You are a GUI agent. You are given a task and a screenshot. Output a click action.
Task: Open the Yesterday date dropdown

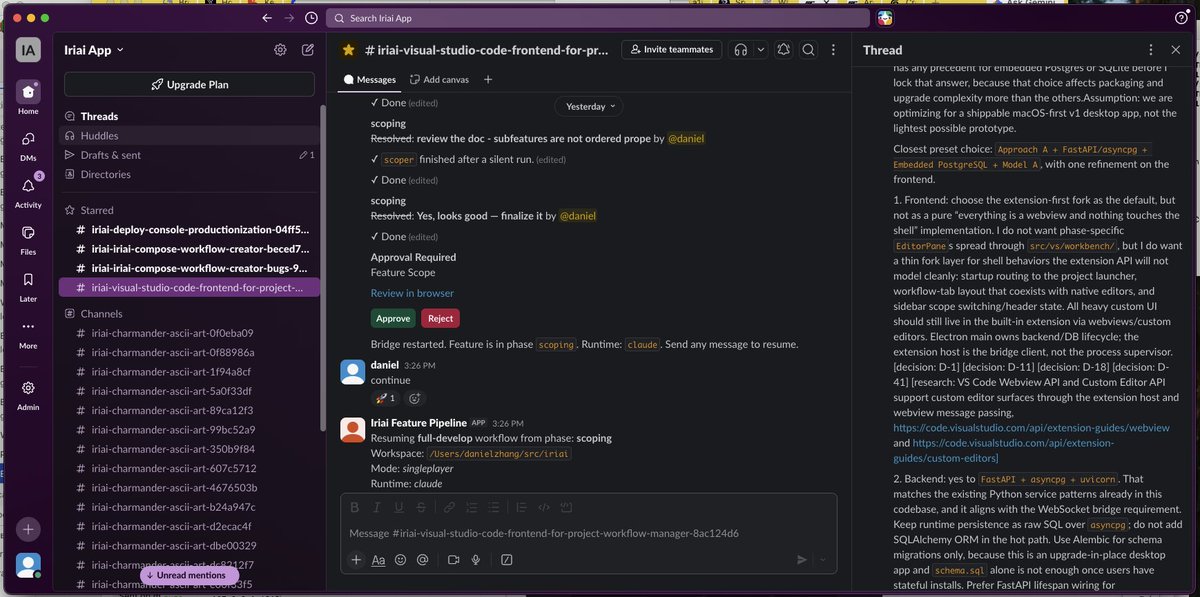[x=589, y=106]
